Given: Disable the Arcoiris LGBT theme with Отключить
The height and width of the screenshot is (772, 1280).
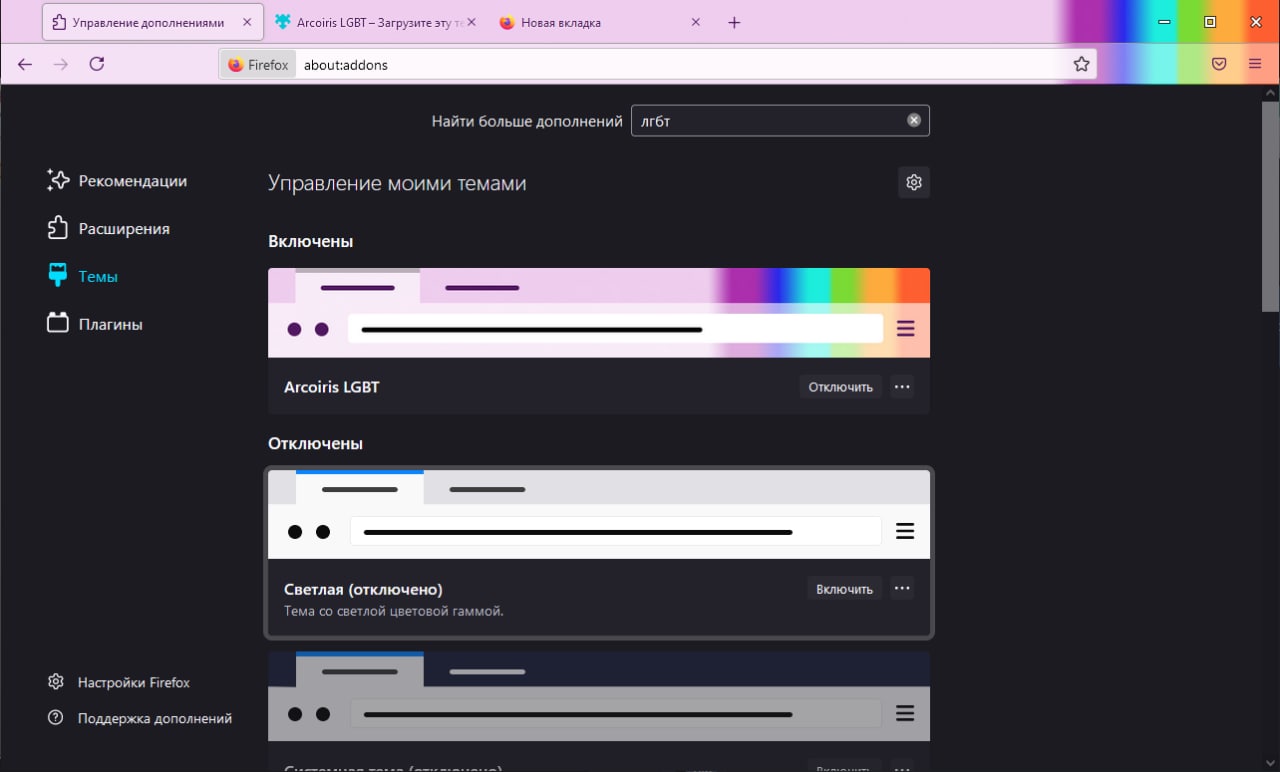Looking at the screenshot, I should (841, 387).
